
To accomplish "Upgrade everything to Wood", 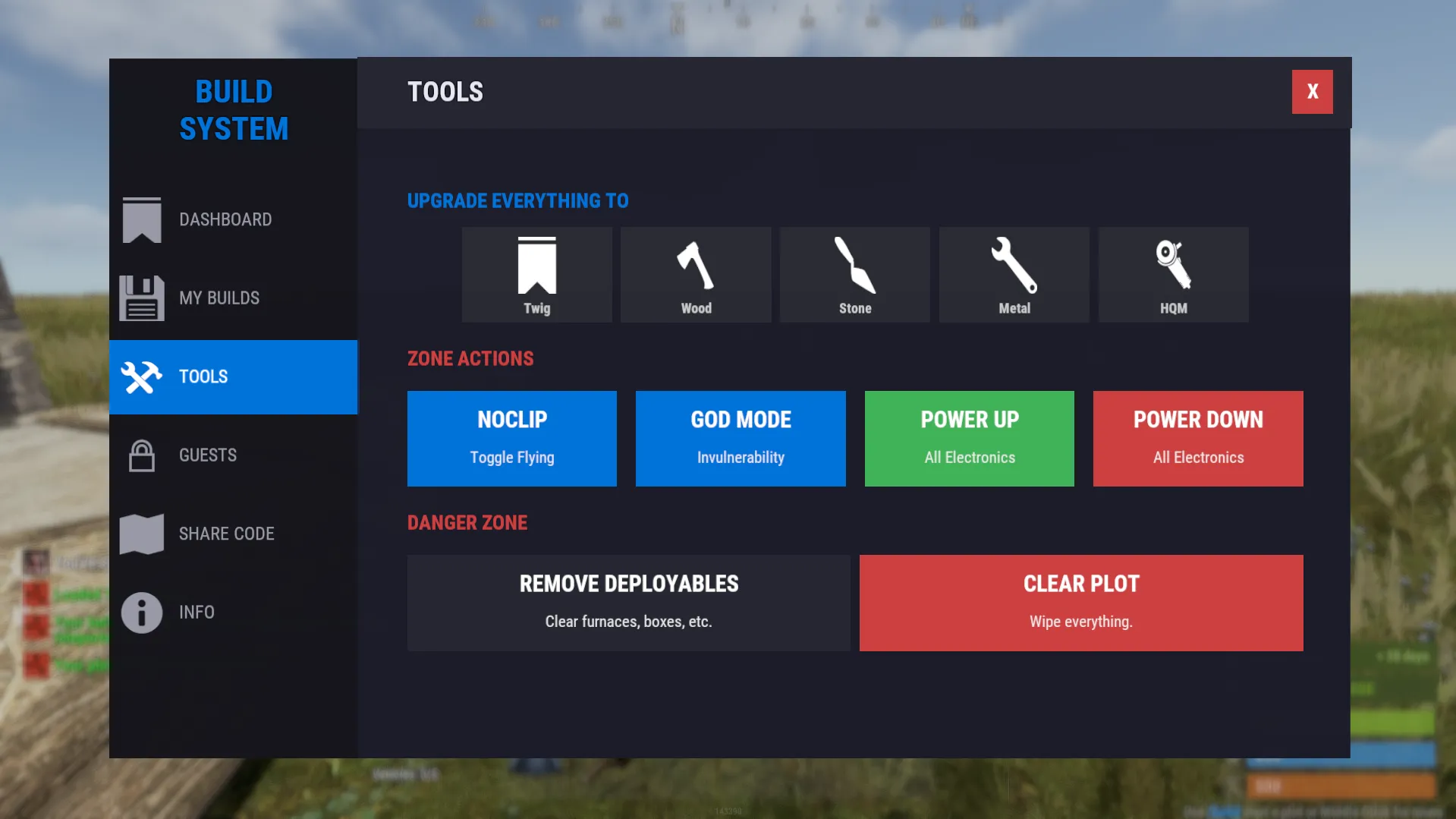I will click(x=696, y=275).
